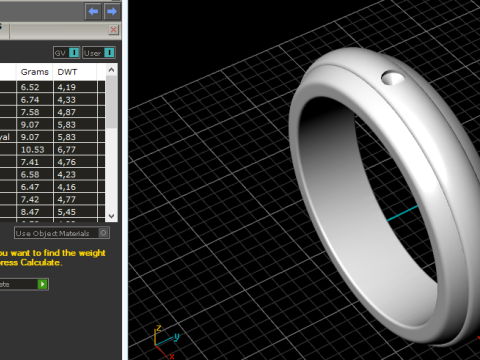Select the 7.41 grams cell
Image resolution: width=480 pixels, height=360 pixels.
coord(35,162)
